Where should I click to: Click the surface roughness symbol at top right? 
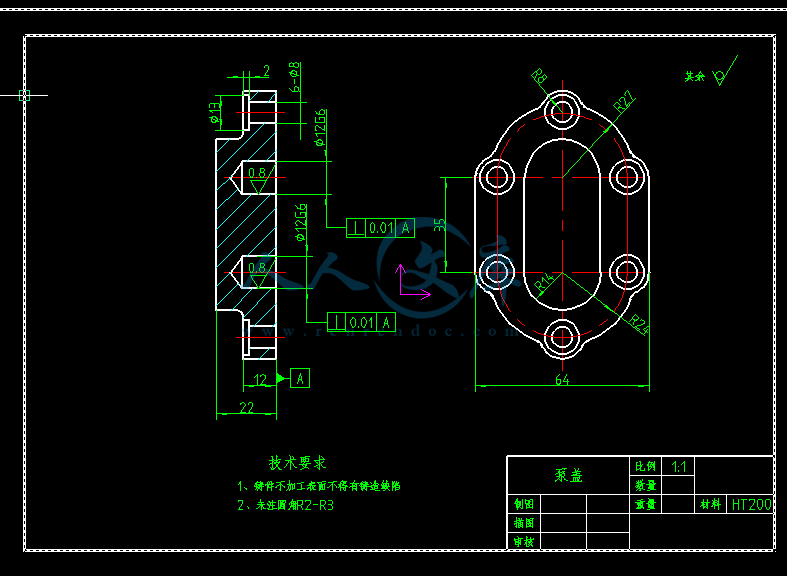[x=724, y=72]
